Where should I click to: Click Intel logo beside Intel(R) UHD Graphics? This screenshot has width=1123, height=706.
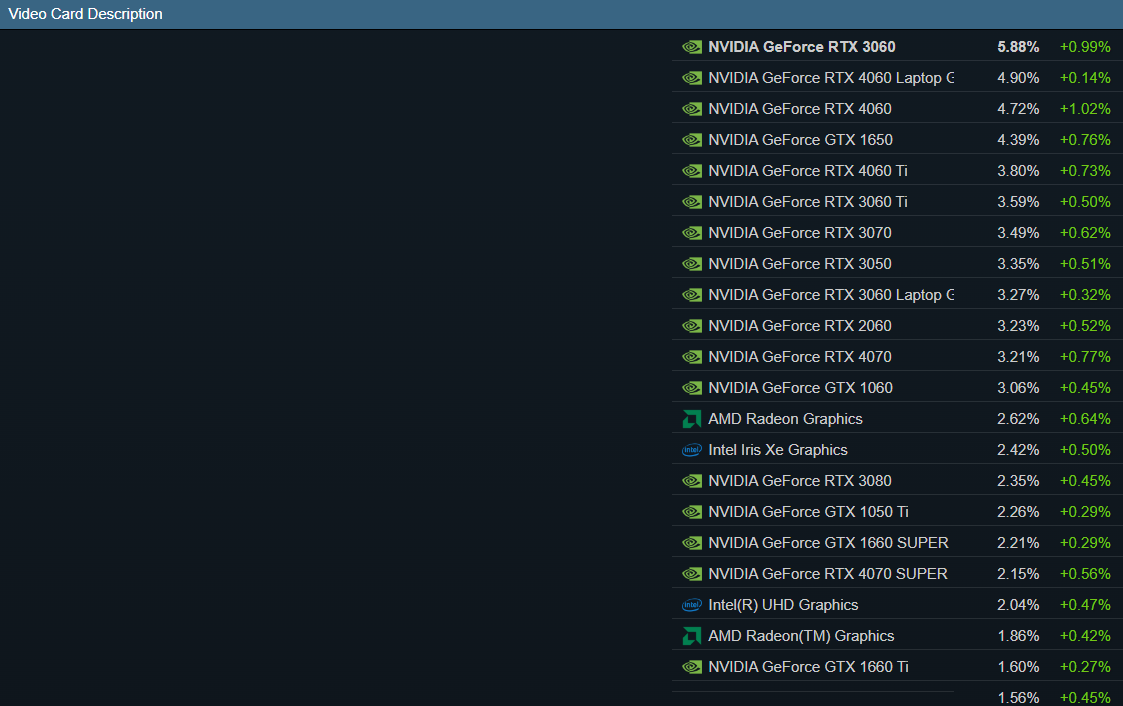pos(692,605)
